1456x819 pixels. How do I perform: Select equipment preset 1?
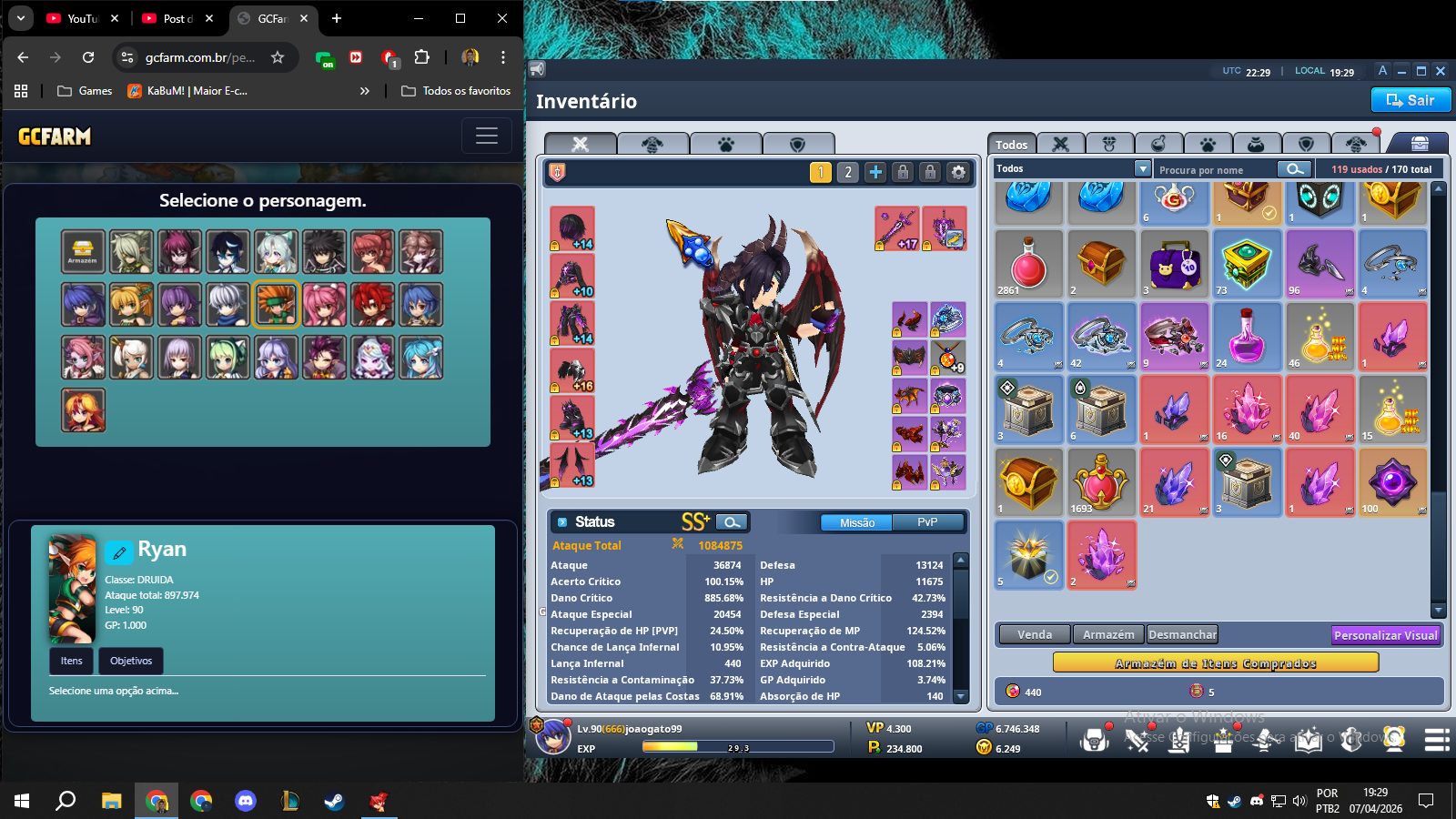point(821,172)
